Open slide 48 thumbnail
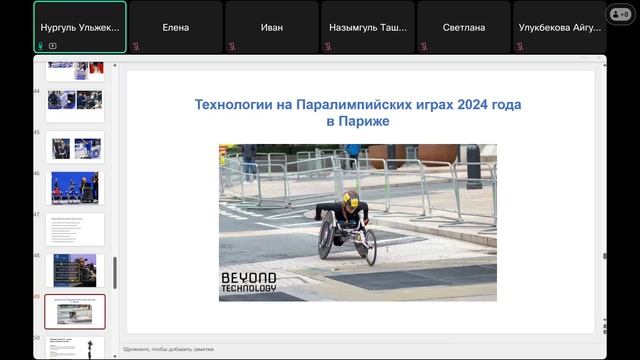The image size is (640, 360). coord(75,271)
